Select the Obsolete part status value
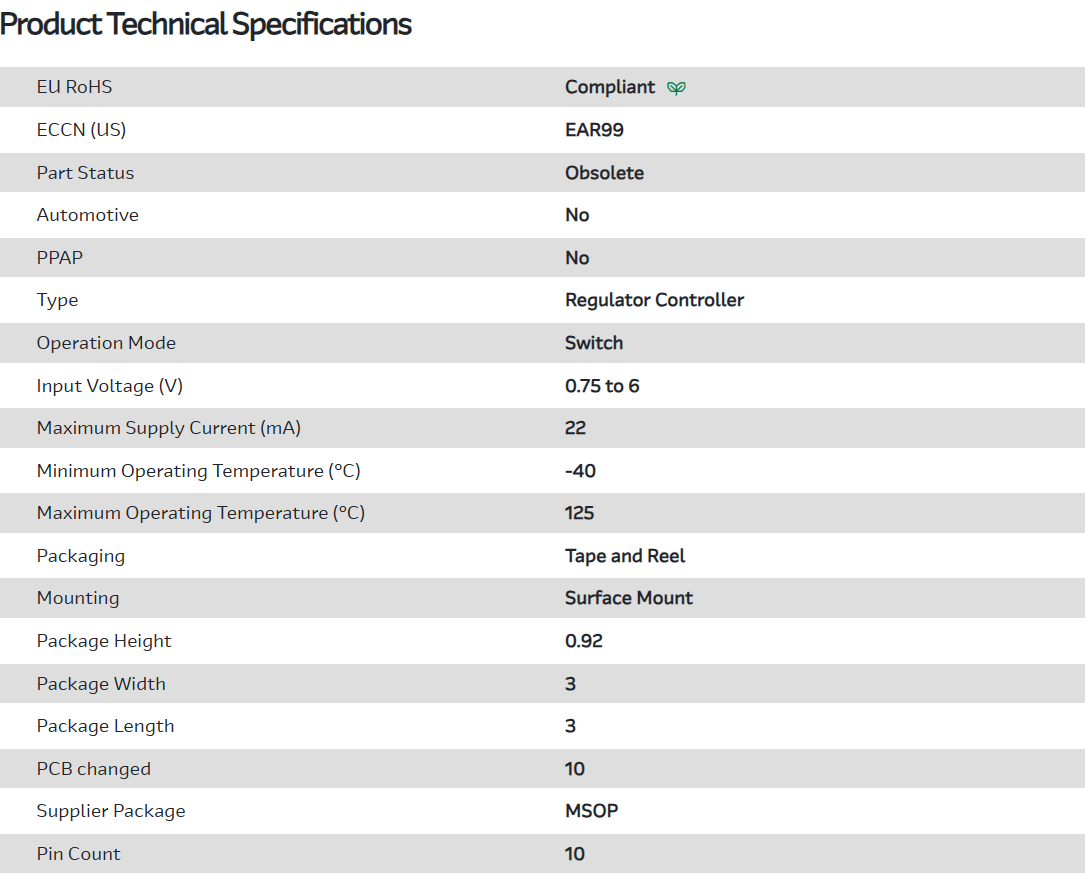This screenshot has height=873, width=1085. click(x=604, y=173)
